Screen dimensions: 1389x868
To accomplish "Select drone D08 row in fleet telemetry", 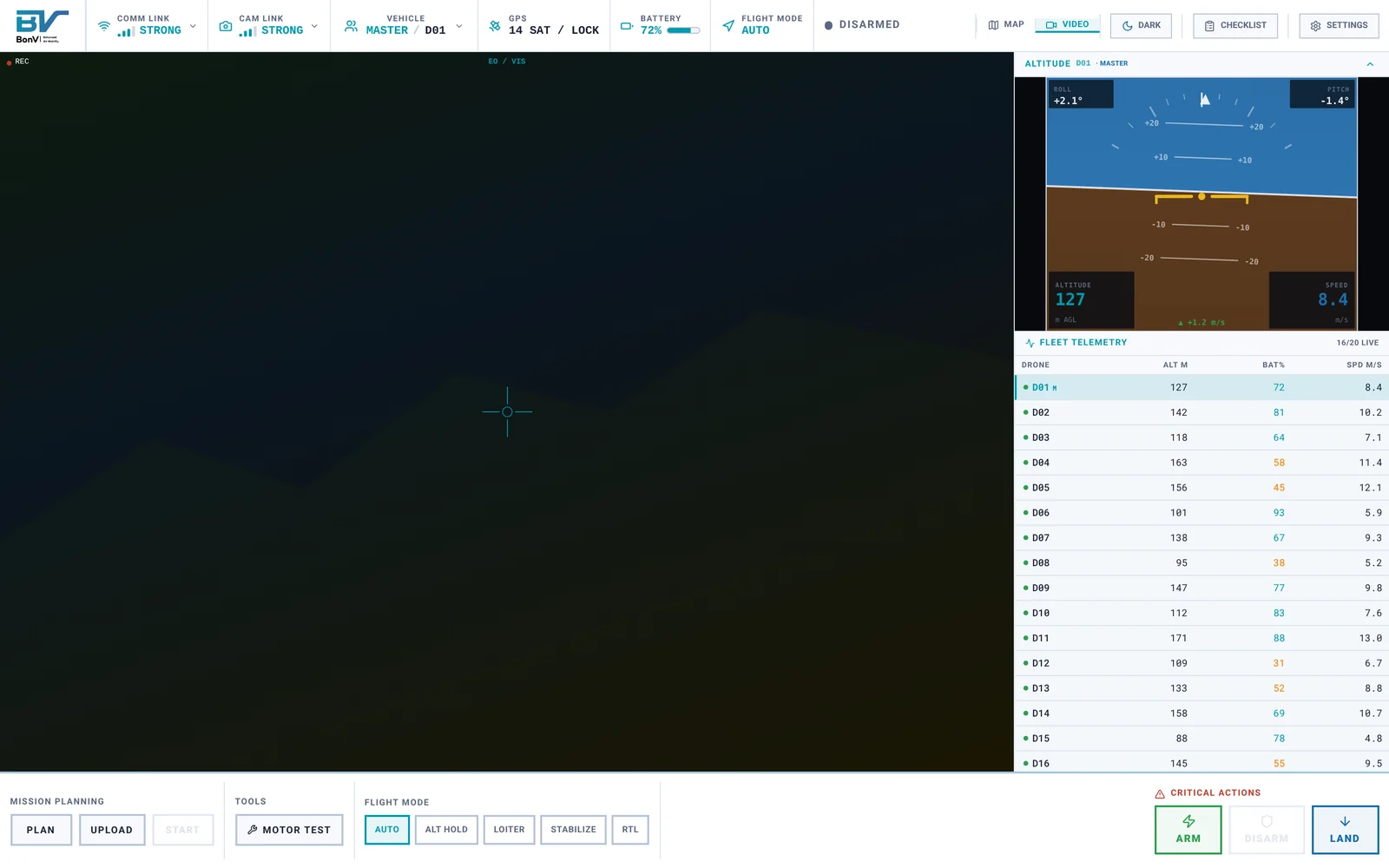I will (1201, 563).
